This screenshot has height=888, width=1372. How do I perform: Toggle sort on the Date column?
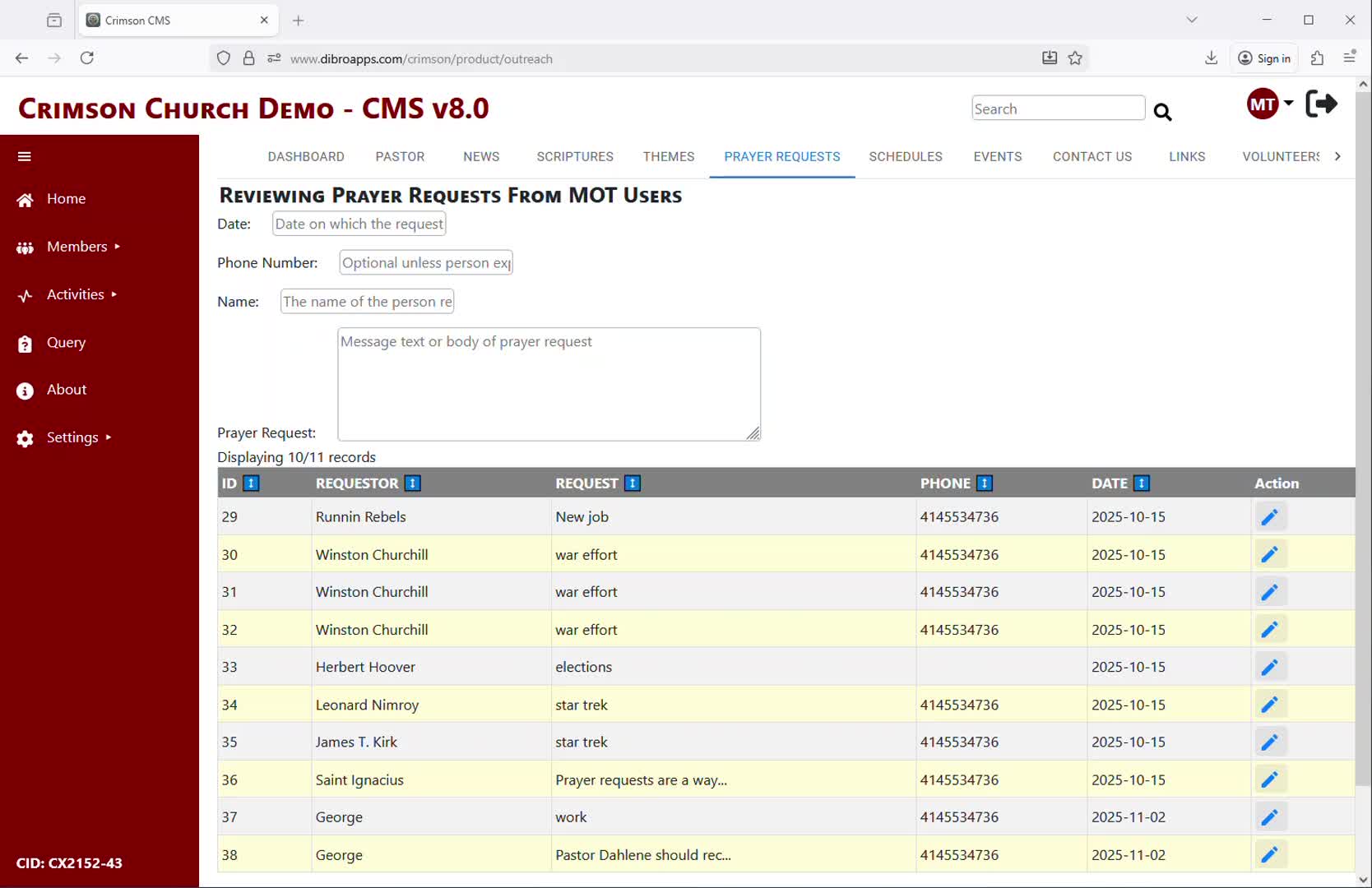tap(1141, 483)
